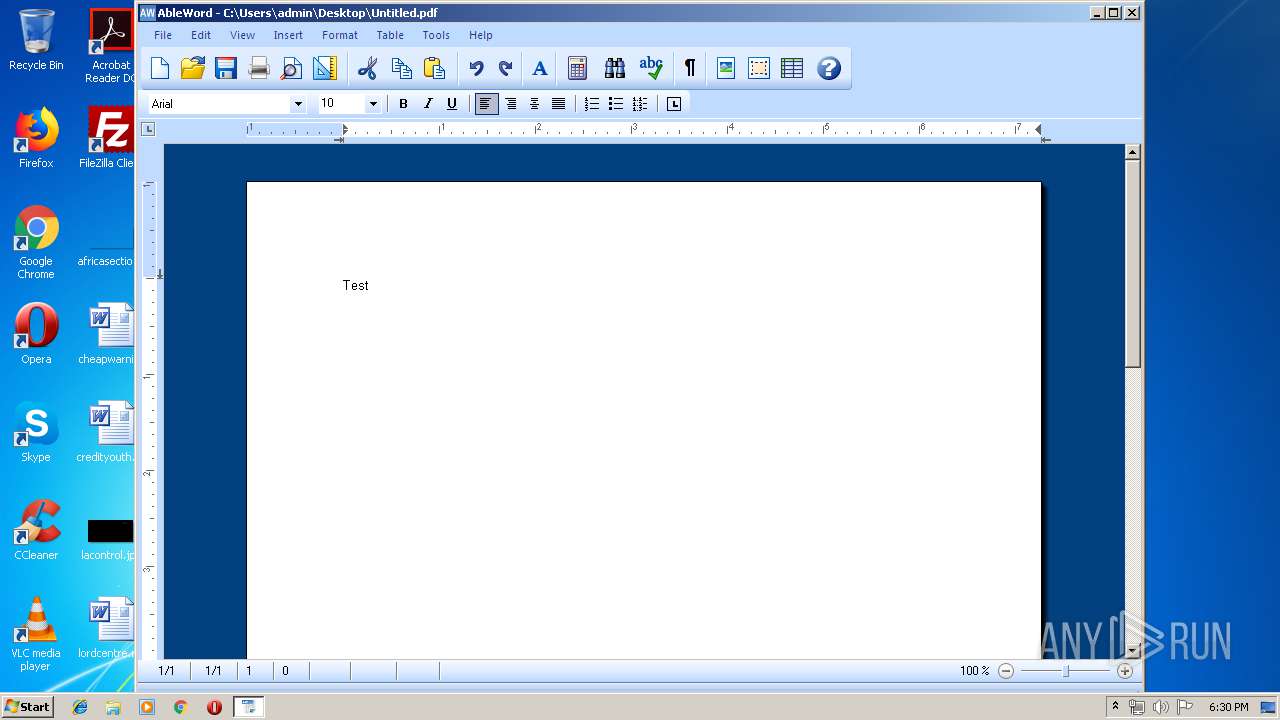
Task: Click into the font size field showing 10
Action: pyautogui.click(x=341, y=104)
